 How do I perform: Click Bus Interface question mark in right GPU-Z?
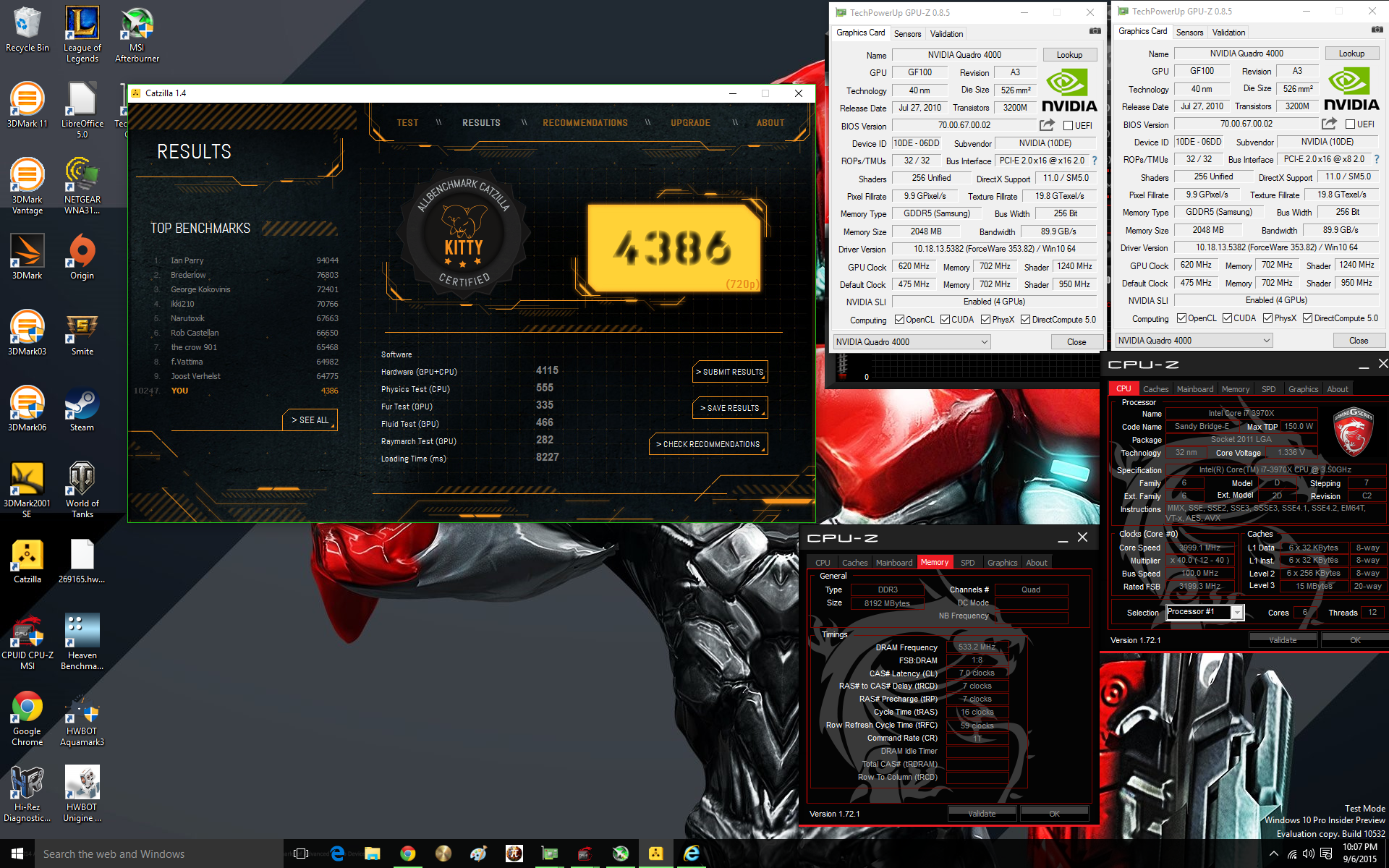(x=1376, y=159)
